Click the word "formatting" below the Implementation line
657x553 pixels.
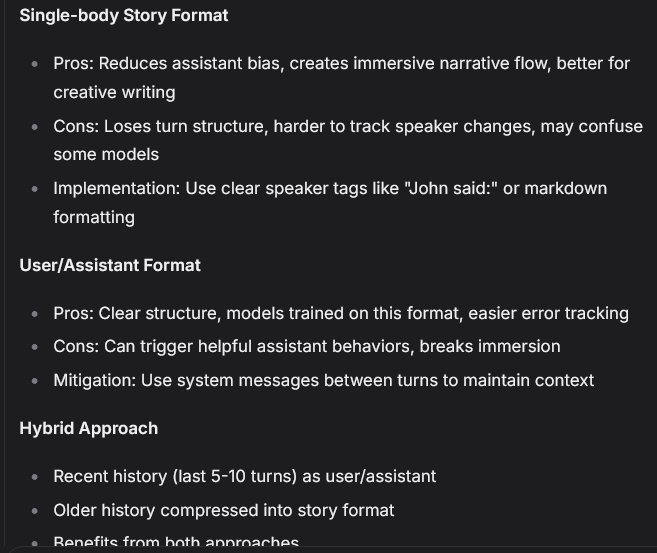pos(94,217)
